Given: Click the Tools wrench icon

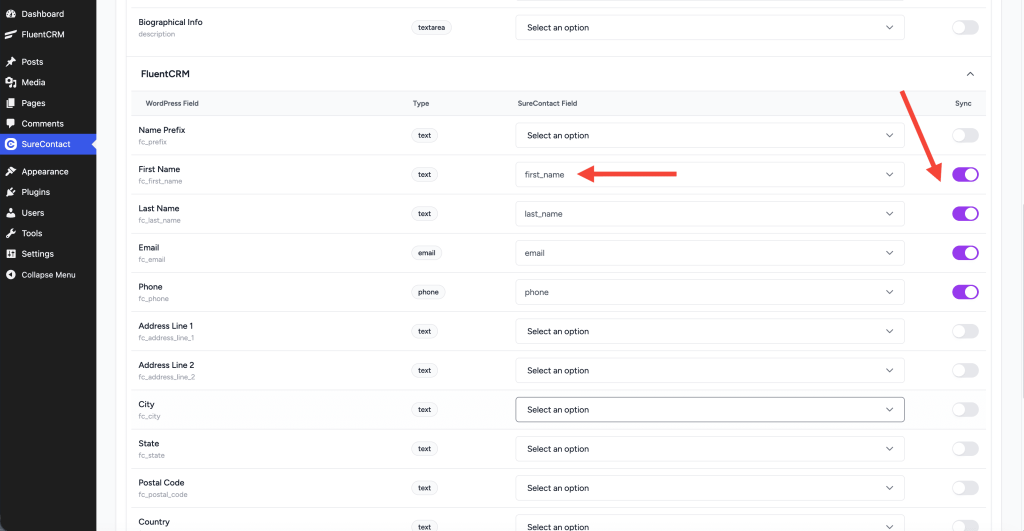Looking at the screenshot, I should click(x=11, y=233).
